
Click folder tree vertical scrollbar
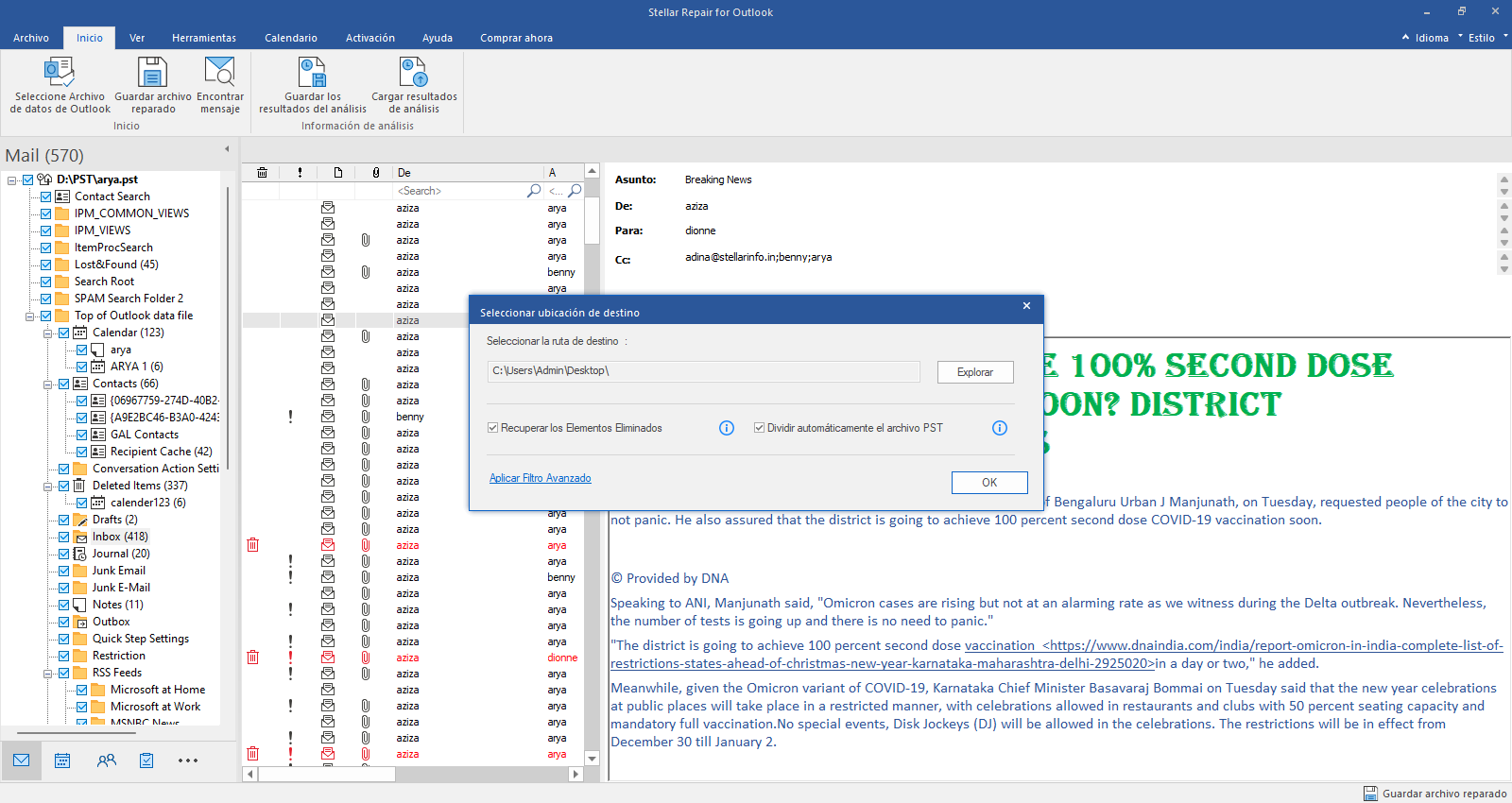[228, 328]
